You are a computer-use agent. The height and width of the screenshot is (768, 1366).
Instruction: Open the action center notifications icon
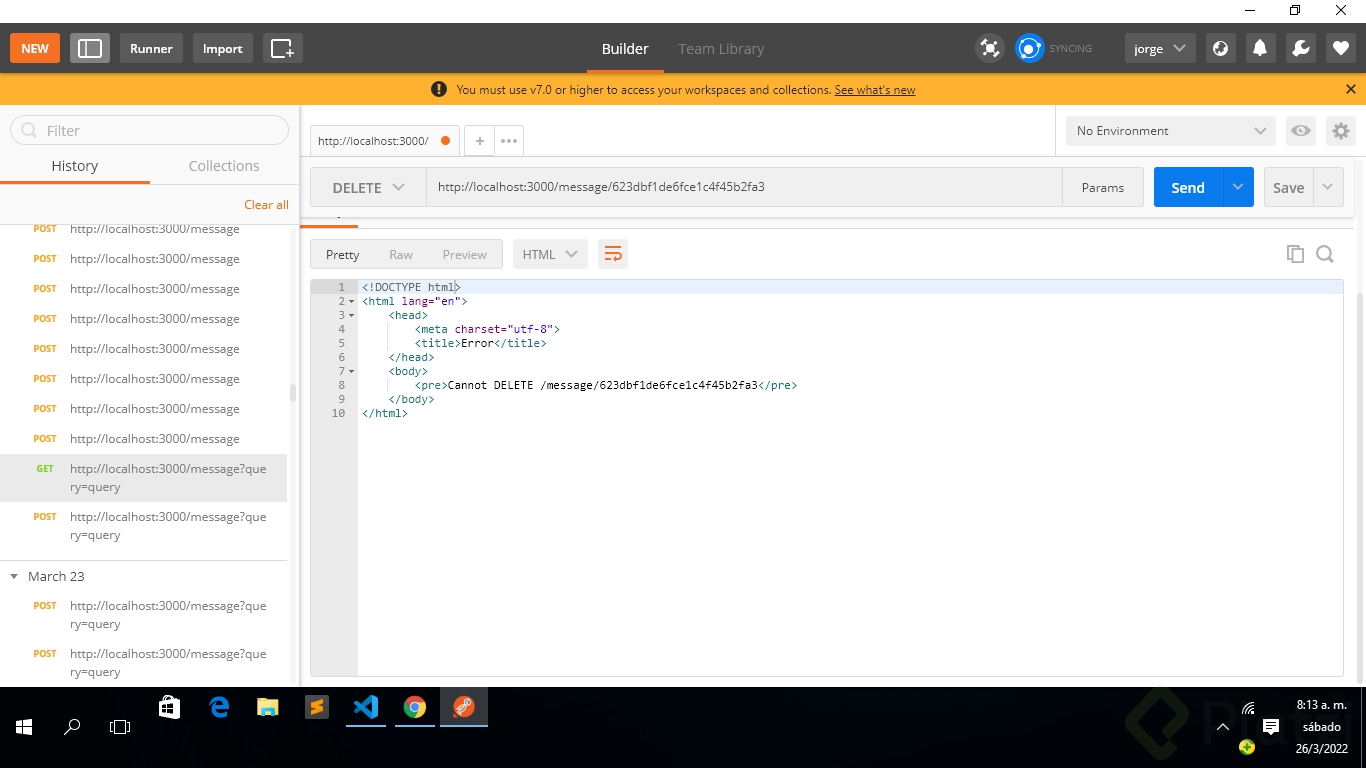coord(1271,727)
